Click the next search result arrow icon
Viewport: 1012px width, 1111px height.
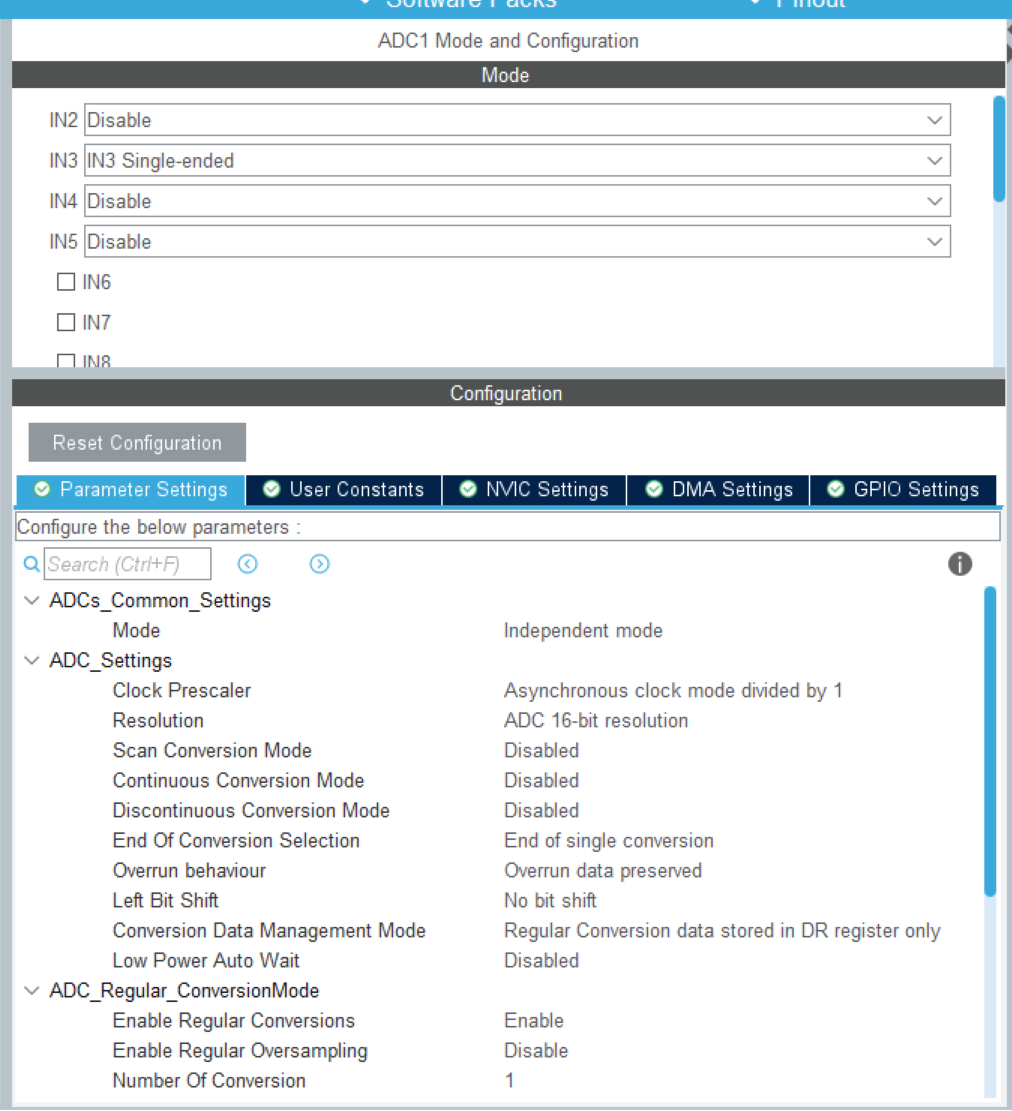pyautogui.click(x=319, y=564)
